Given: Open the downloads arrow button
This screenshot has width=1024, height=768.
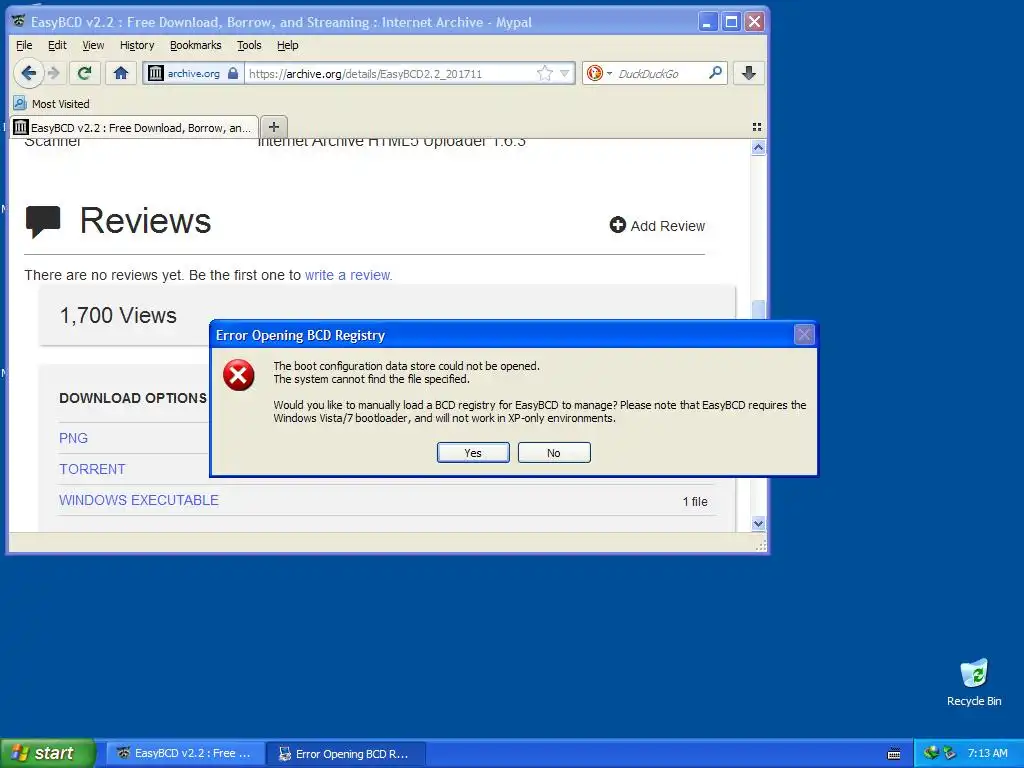Looking at the screenshot, I should 748,73.
